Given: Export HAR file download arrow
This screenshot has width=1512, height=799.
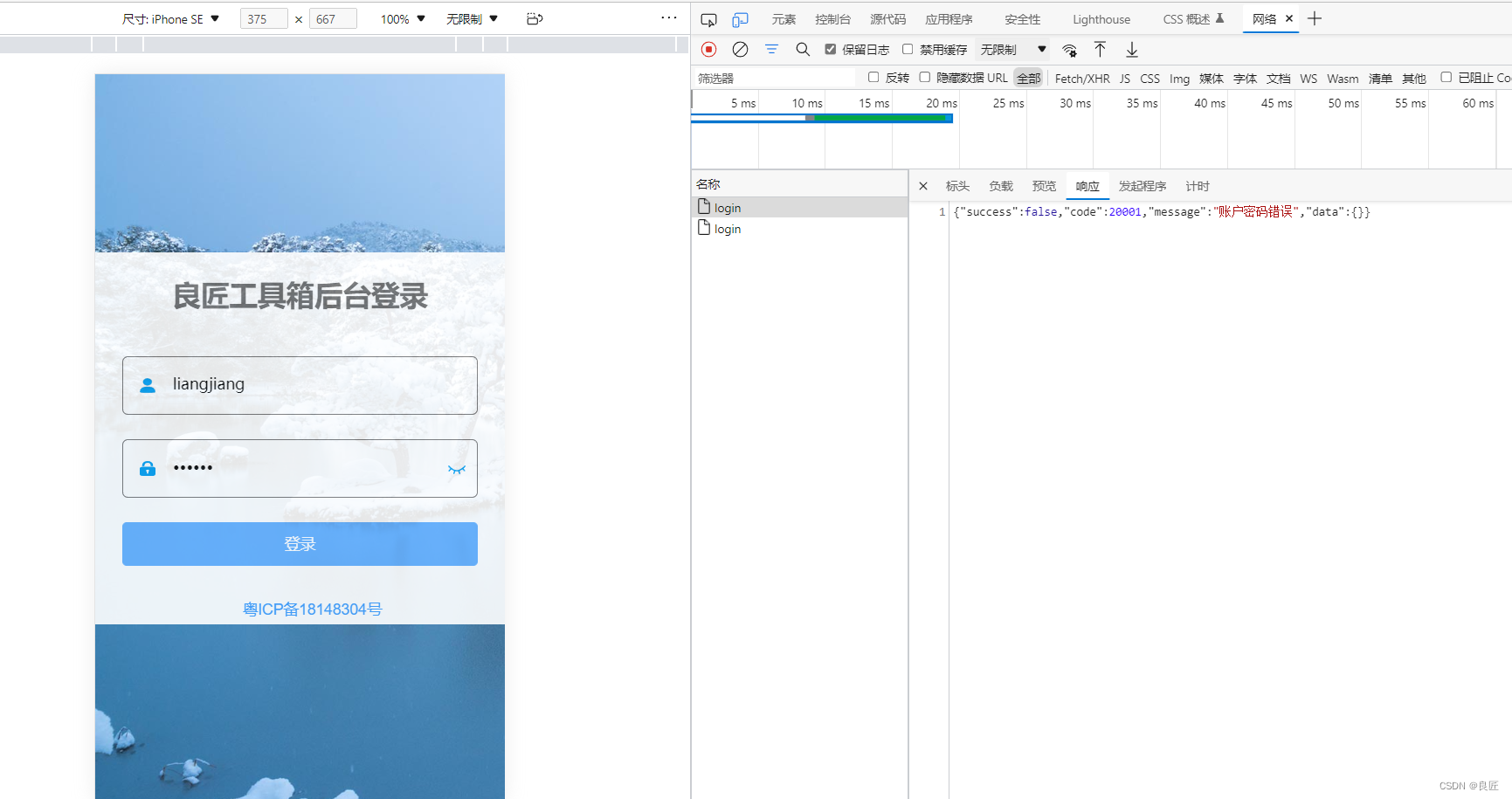Looking at the screenshot, I should (1131, 50).
